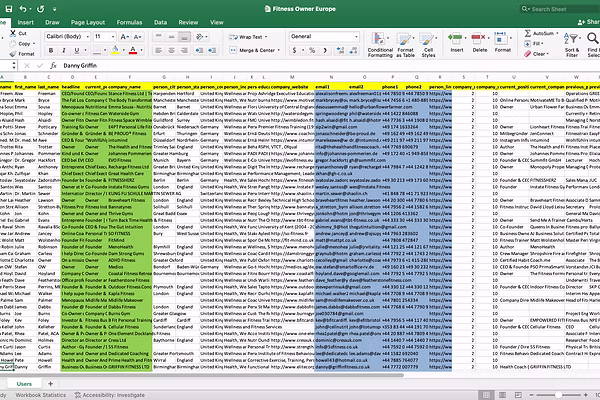
Task: Apply currency format with the dollar sign
Action: pyautogui.click(x=294, y=50)
